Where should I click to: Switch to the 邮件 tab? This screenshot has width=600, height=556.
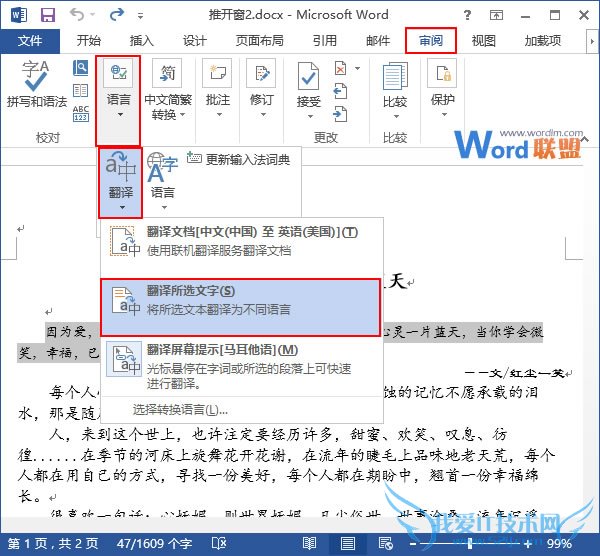point(378,41)
